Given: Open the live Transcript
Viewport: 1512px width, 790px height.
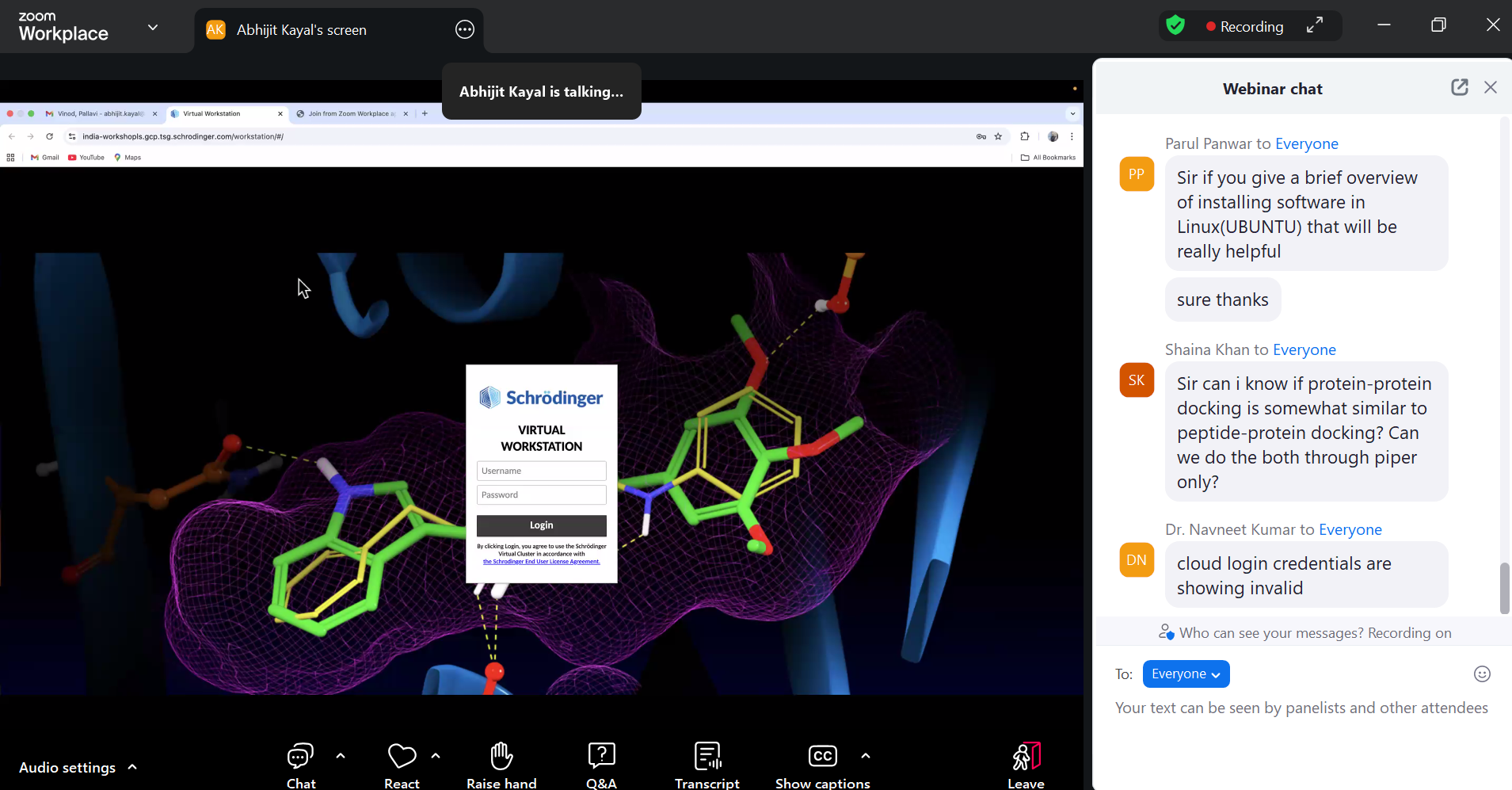Looking at the screenshot, I should (x=706, y=757).
